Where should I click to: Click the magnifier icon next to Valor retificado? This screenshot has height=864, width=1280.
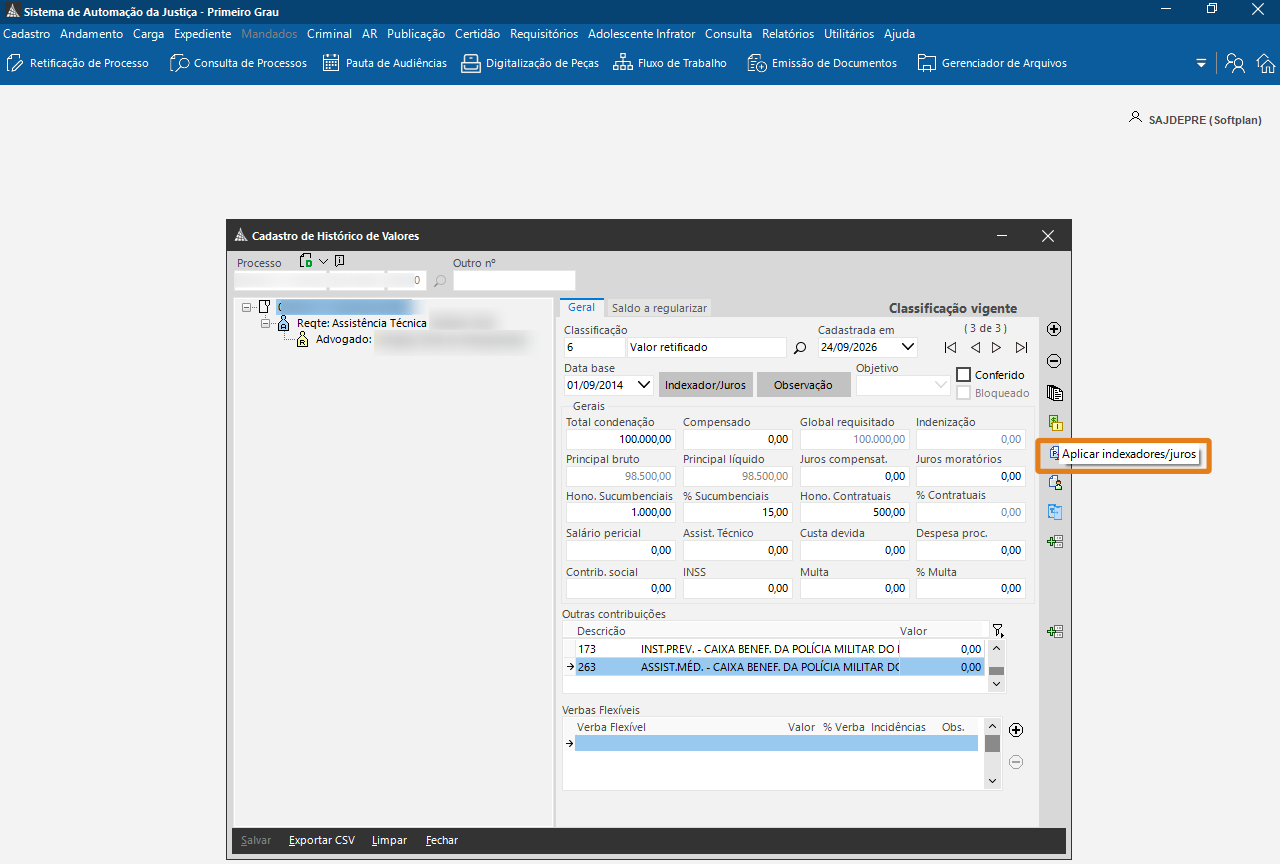pos(800,348)
